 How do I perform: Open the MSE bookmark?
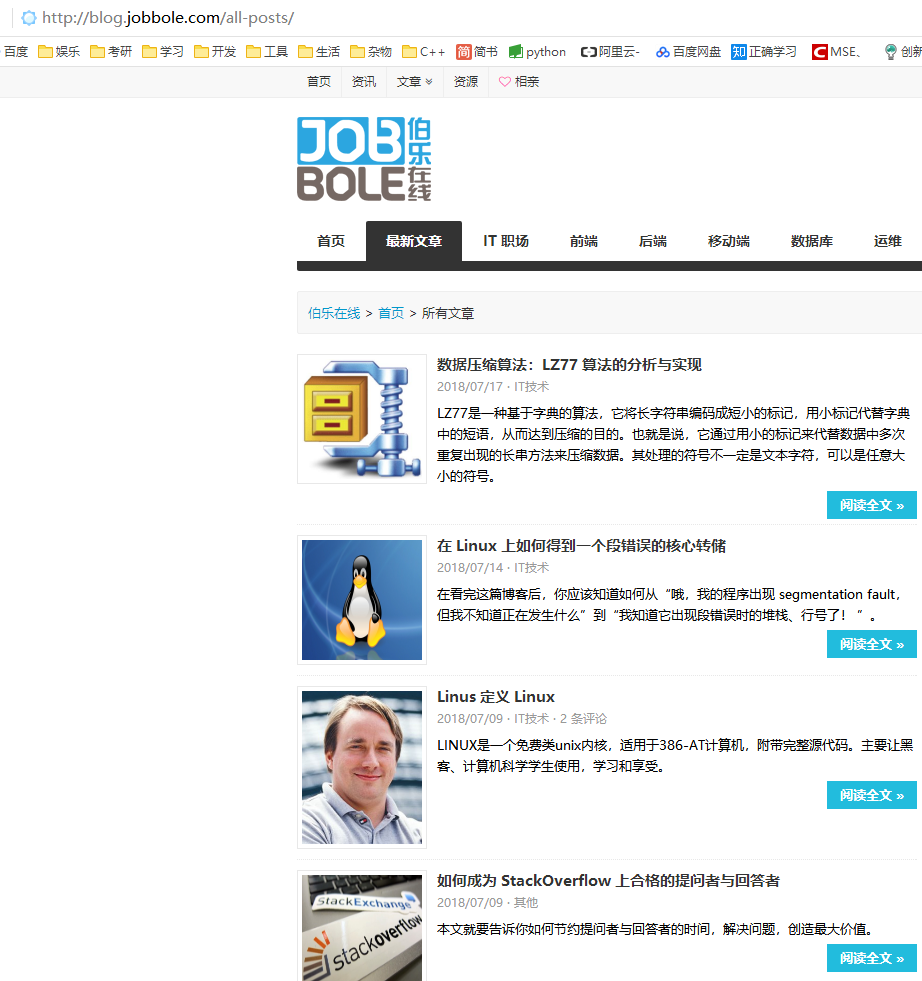coord(836,52)
